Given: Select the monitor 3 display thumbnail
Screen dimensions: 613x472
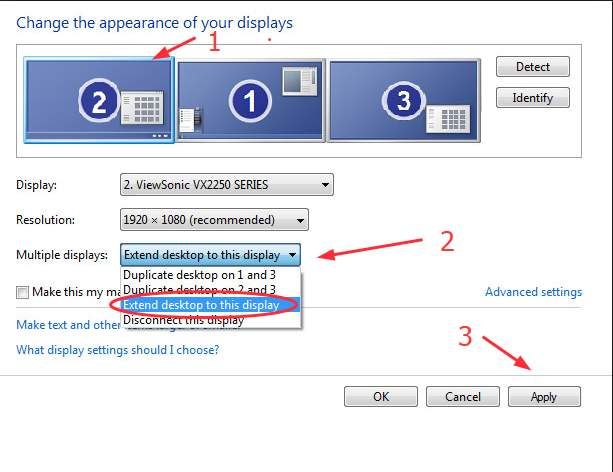Looking at the screenshot, I should [402, 99].
